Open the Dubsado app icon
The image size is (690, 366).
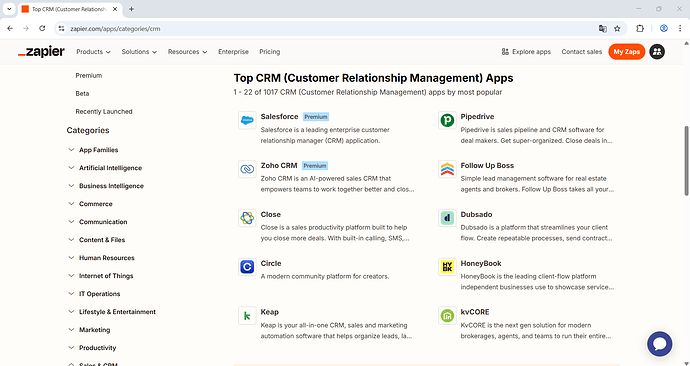447,218
